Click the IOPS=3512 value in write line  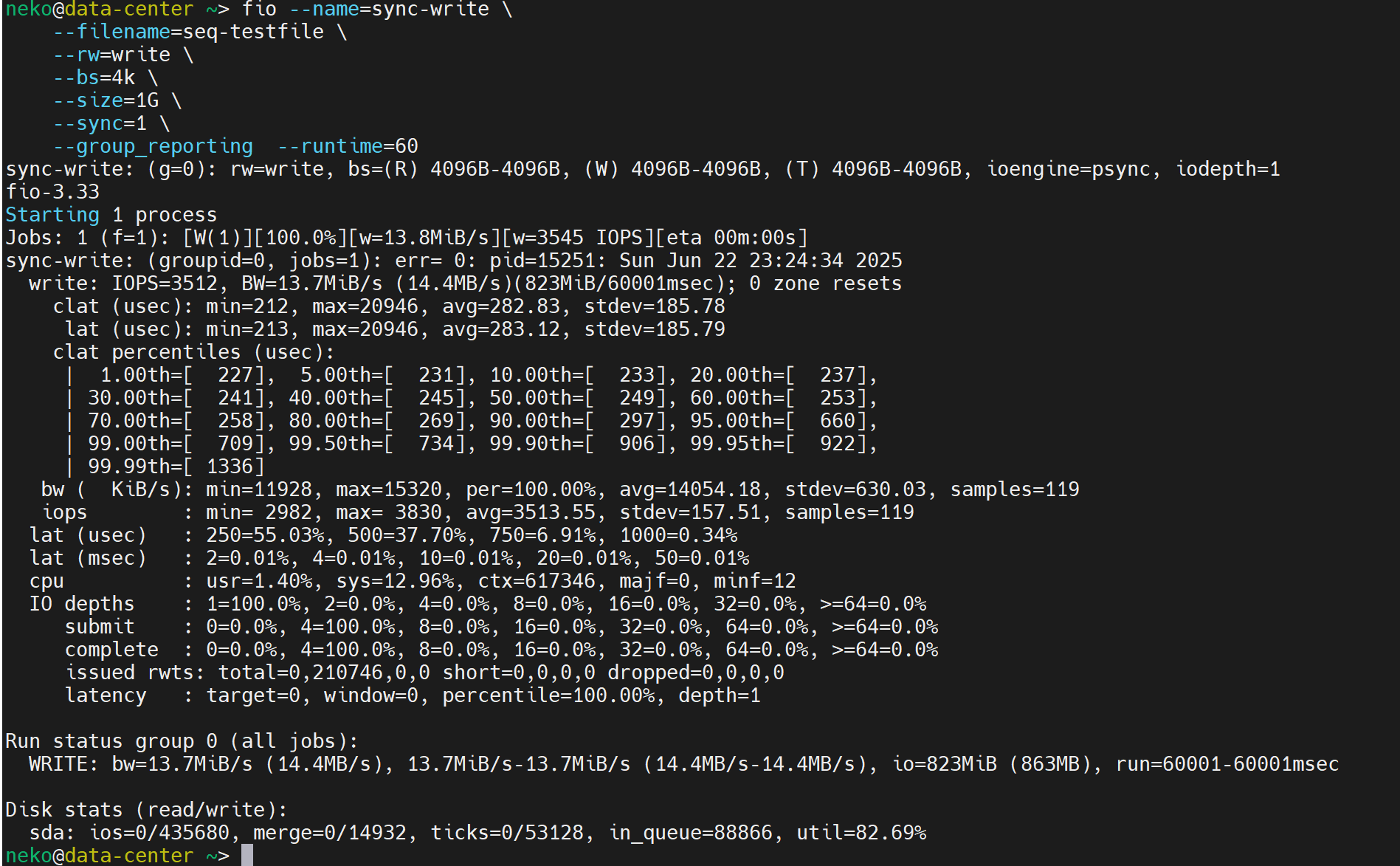click(165, 283)
